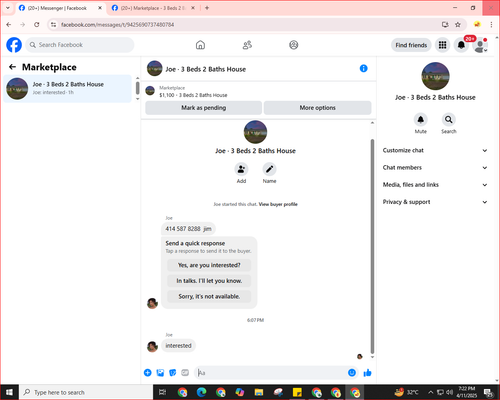Open File Explorer from the taskbar
This screenshot has width=500, height=400.
(259, 392)
